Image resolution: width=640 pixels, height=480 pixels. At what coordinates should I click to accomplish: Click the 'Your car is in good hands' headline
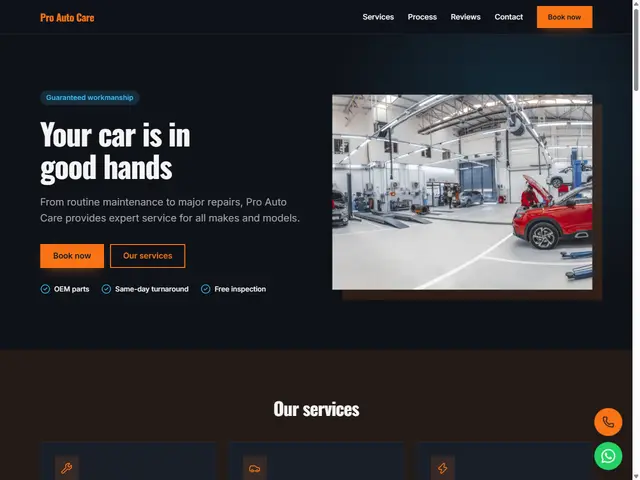(115, 151)
